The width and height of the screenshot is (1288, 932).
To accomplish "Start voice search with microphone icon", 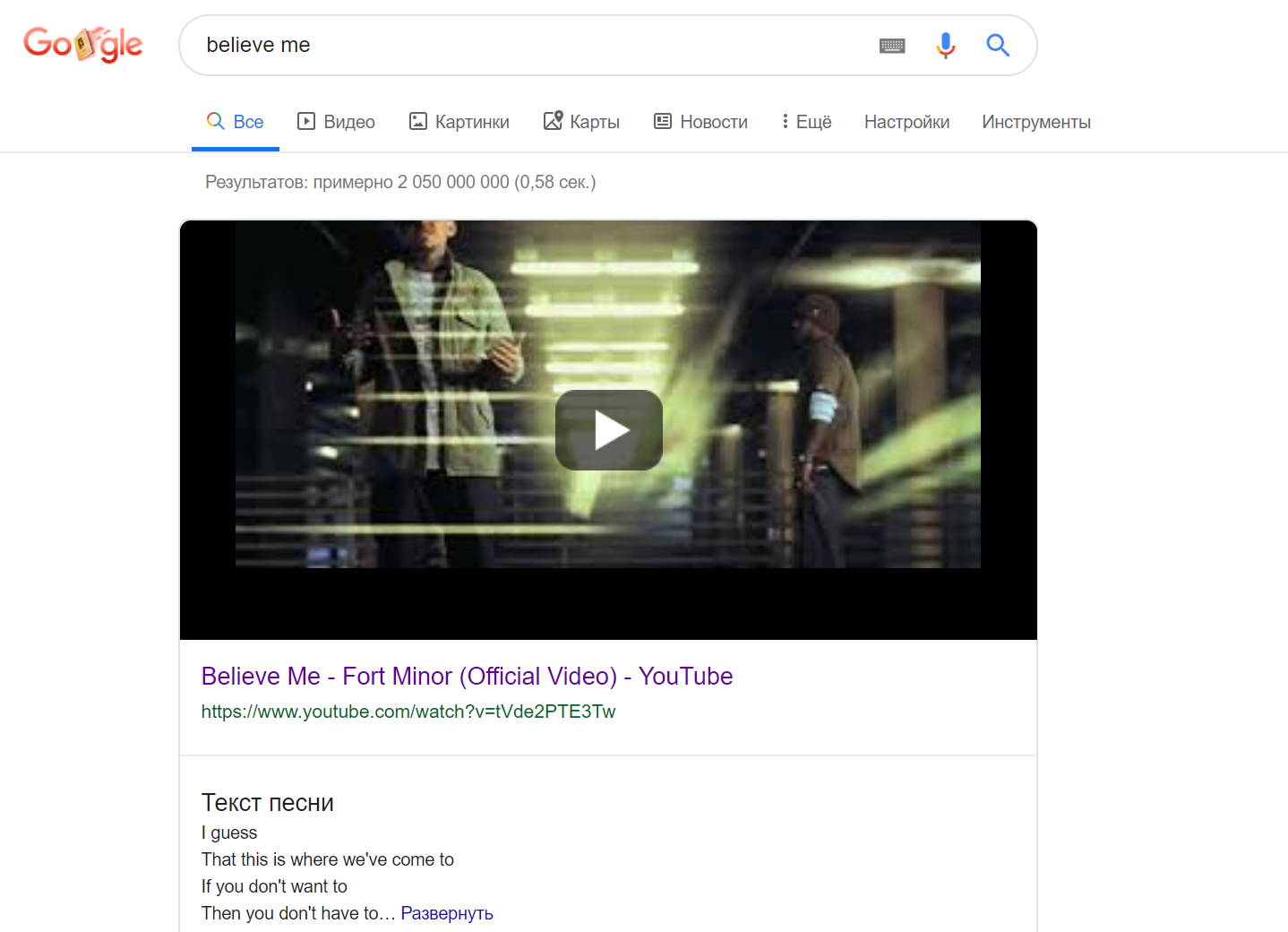I will tap(945, 45).
